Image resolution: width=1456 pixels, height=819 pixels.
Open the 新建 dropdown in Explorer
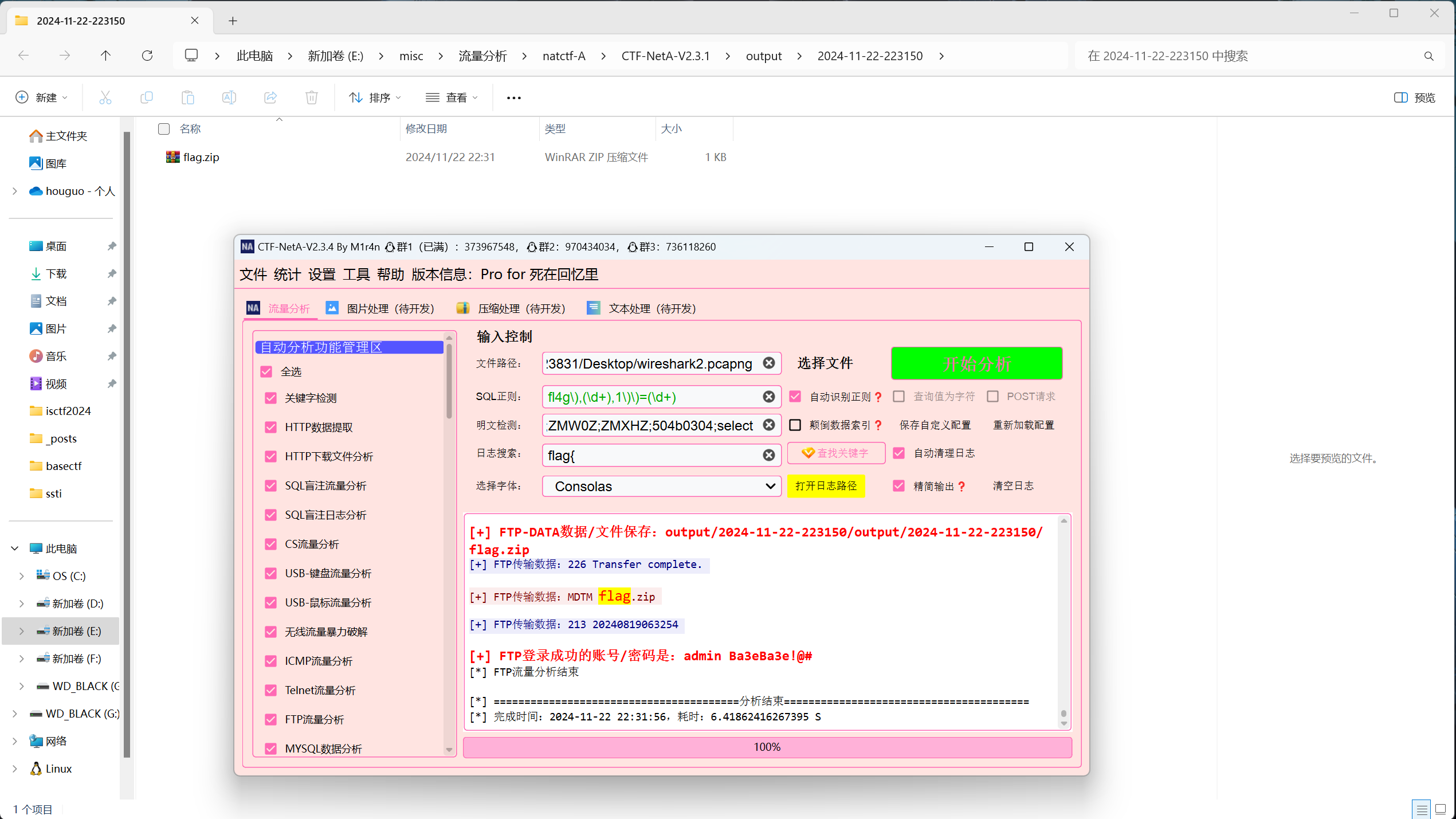coord(42,97)
